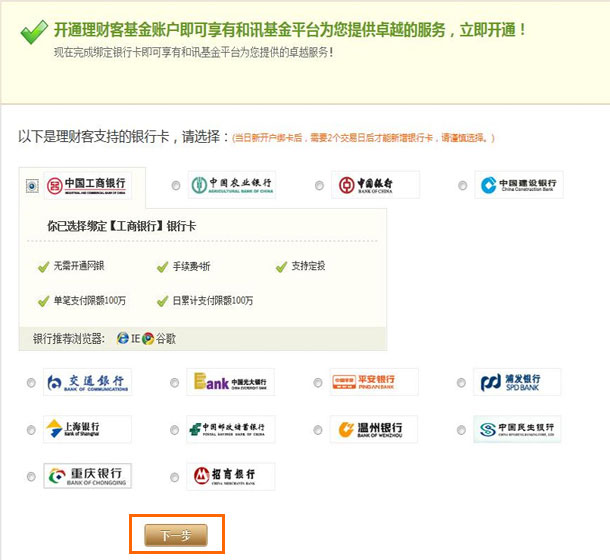The height and width of the screenshot is (560, 610).
Task: Select the 交通银行 radio button
Action: click(x=31, y=383)
